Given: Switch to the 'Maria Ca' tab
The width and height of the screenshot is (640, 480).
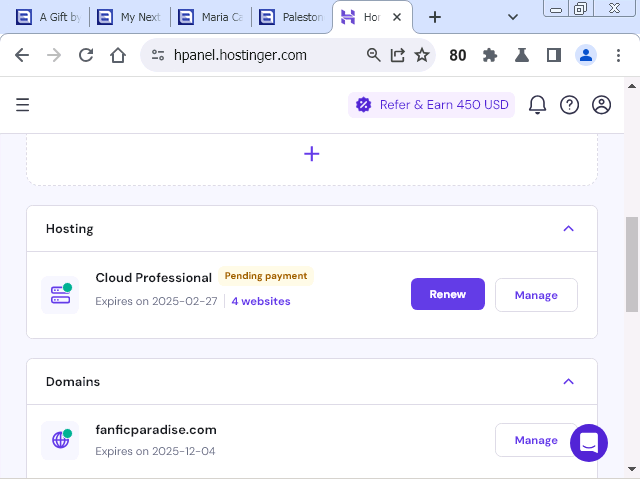Looking at the screenshot, I should [x=210, y=17].
